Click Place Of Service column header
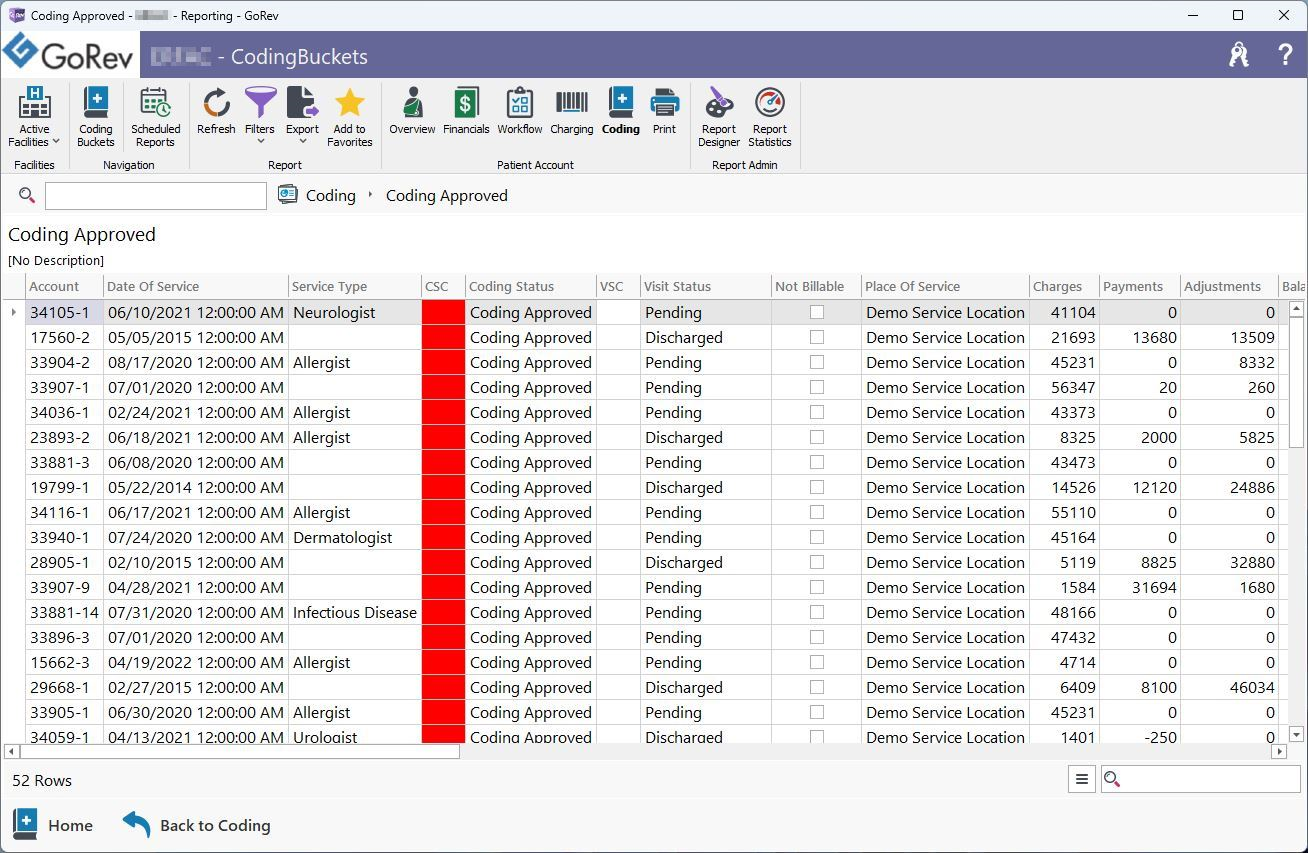The height and width of the screenshot is (853, 1308). [x=946, y=286]
